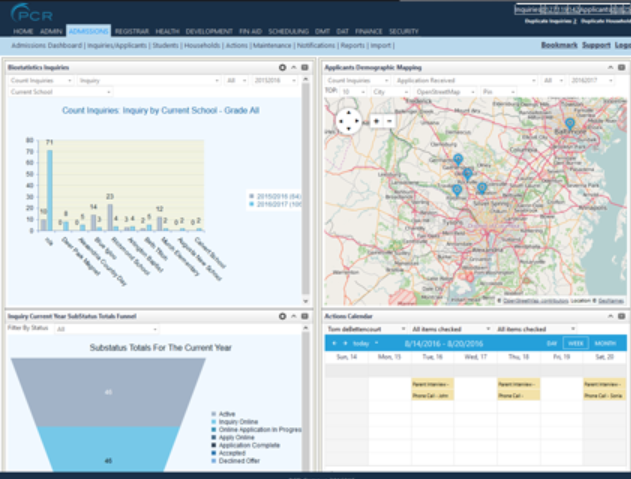Switch calendar to DAY view

[552, 343]
